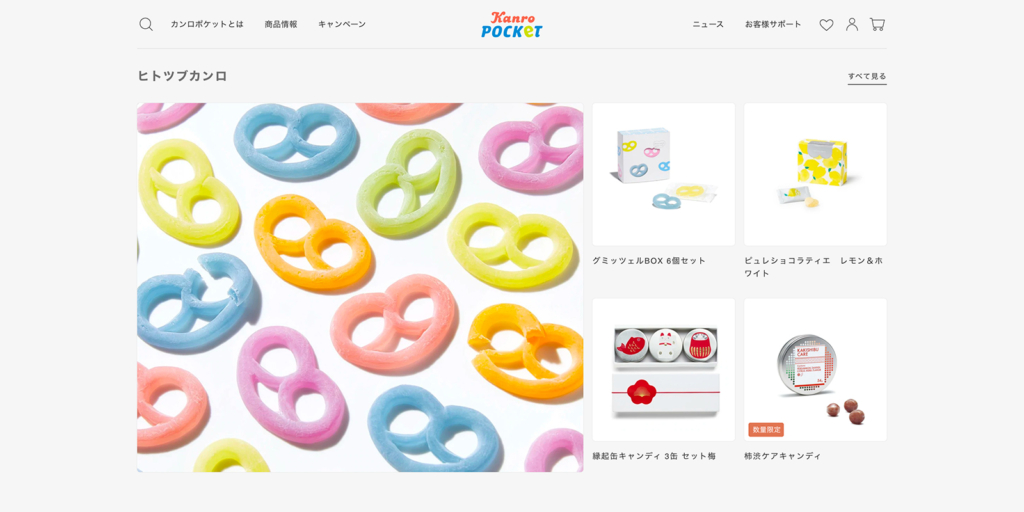Open the account user icon
Screen dimensions: 1024x512
852,24
